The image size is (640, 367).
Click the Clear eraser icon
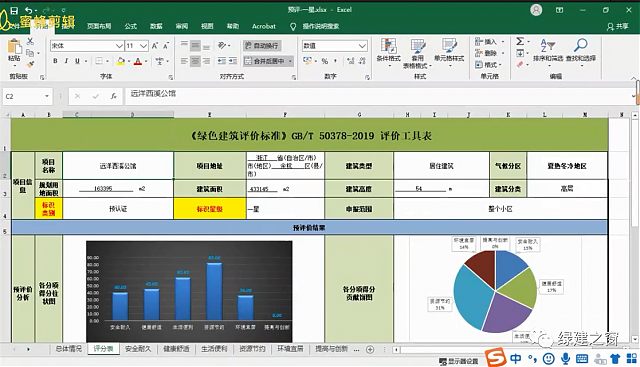click(520, 64)
